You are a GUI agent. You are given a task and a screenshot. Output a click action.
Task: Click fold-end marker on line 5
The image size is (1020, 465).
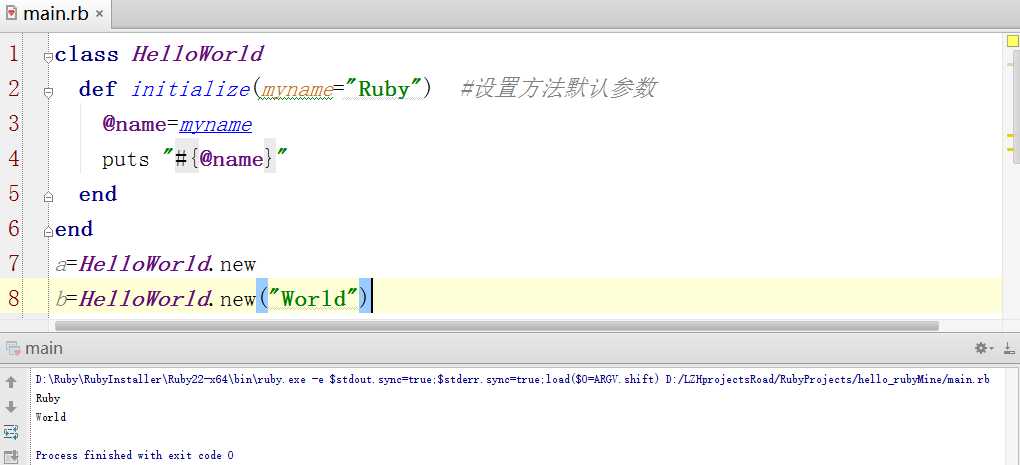point(48,198)
